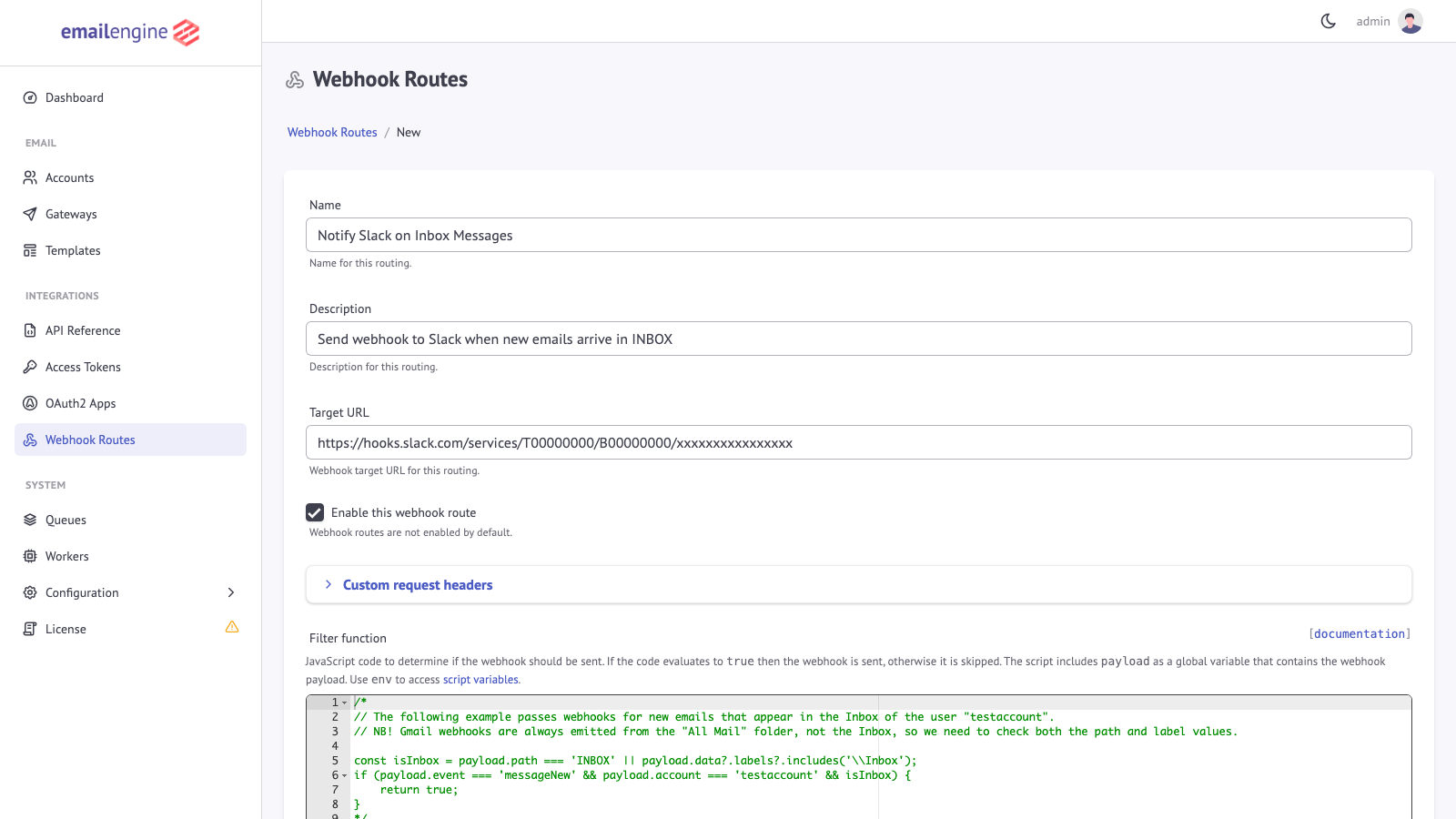The height and width of the screenshot is (819, 1456).
Task: Click the Webhook Routes breadcrumb link
Action: coord(332,132)
